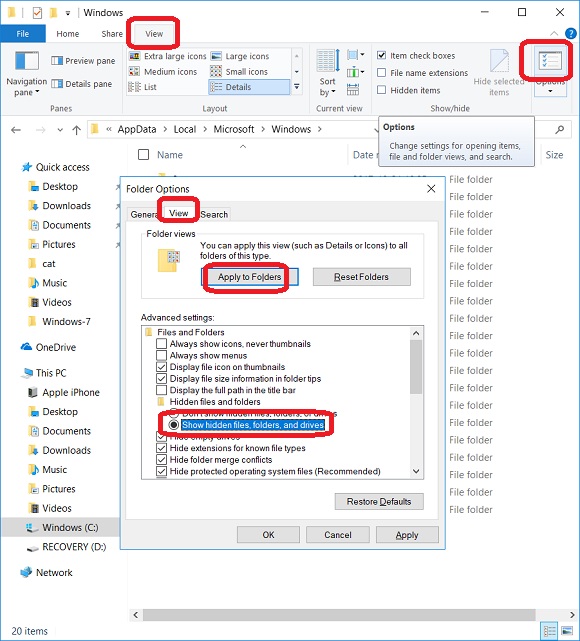Viewport: 580px width, 641px height.
Task: Go up one folder level arrow
Action: (x=76, y=130)
